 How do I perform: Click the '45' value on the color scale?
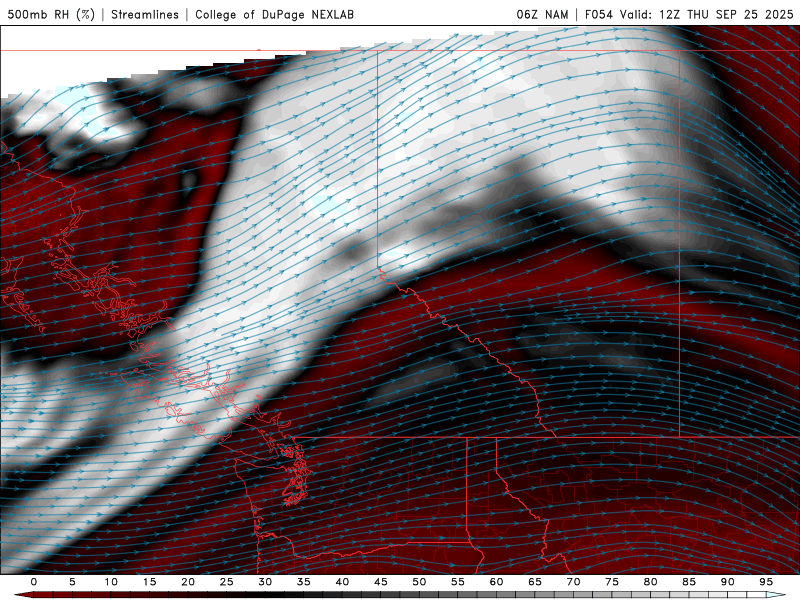381,582
